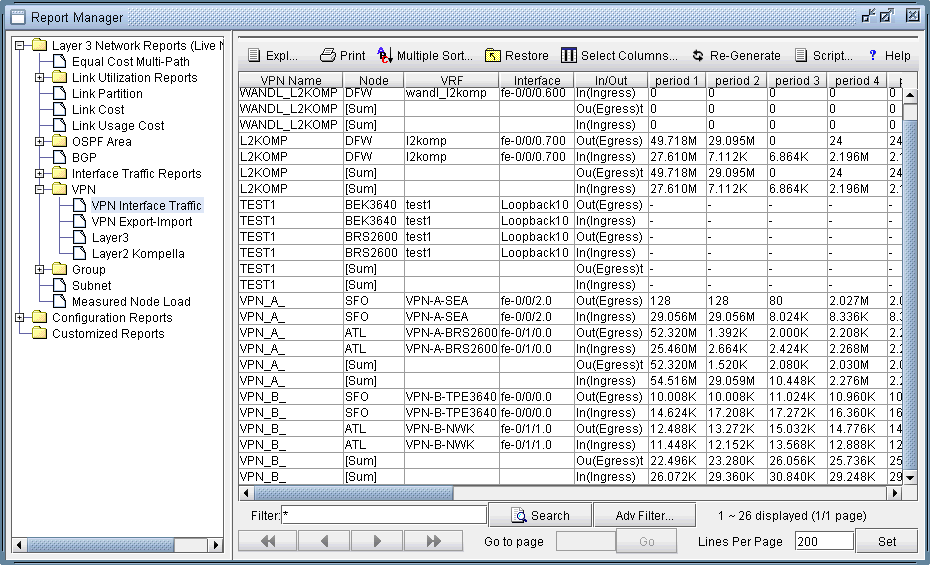Click the Re-Generate report icon
The height and width of the screenshot is (565, 930).
pos(697,56)
